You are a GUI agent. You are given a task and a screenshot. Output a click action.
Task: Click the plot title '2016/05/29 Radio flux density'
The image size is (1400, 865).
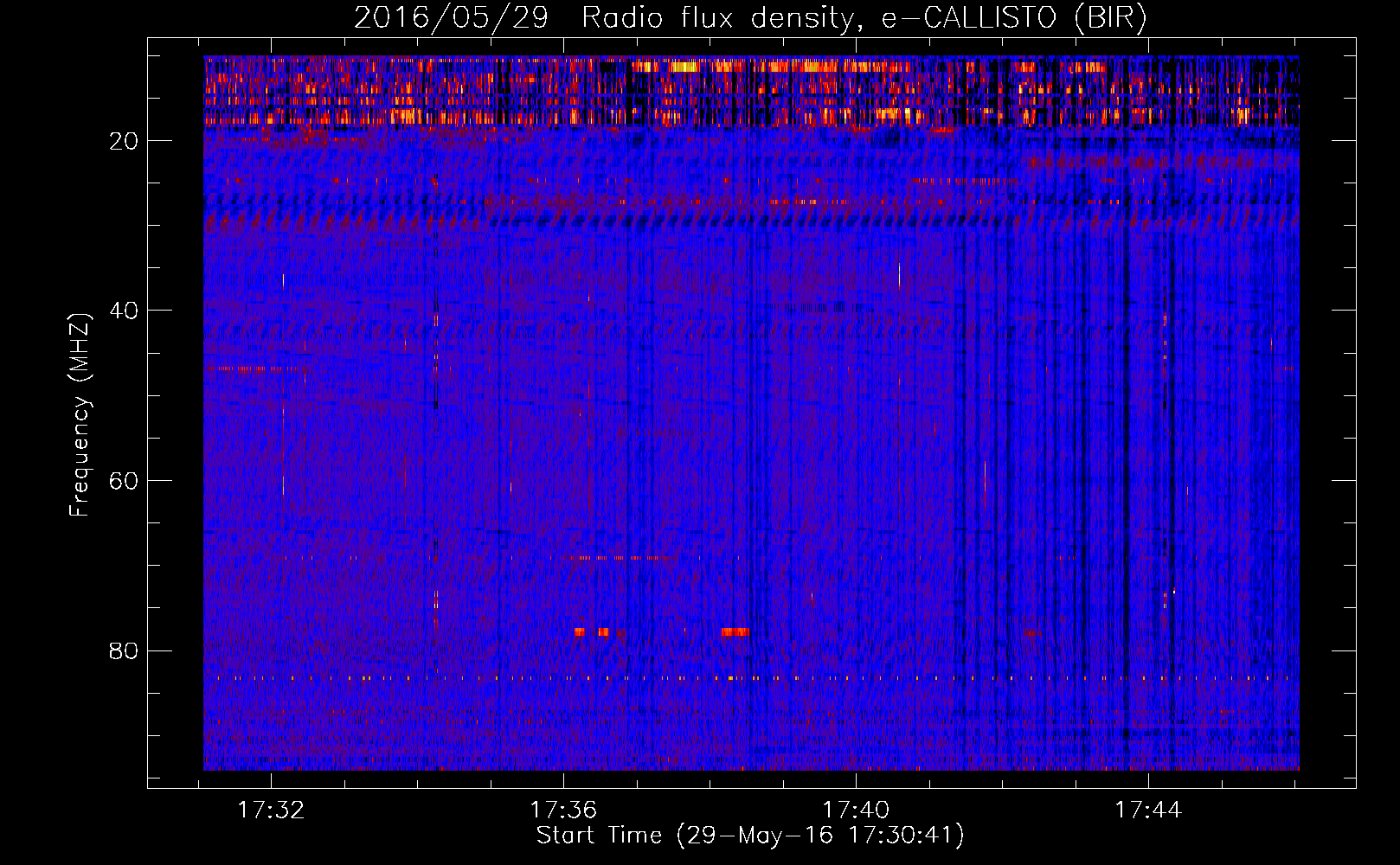(750, 18)
